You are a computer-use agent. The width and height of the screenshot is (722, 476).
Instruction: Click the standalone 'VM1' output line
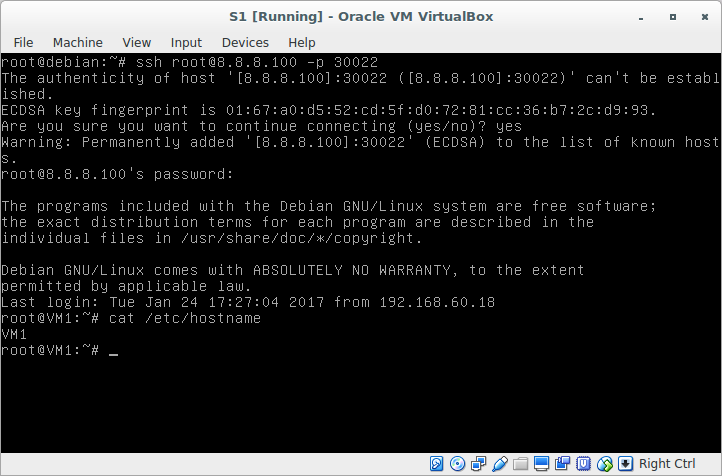point(14,334)
